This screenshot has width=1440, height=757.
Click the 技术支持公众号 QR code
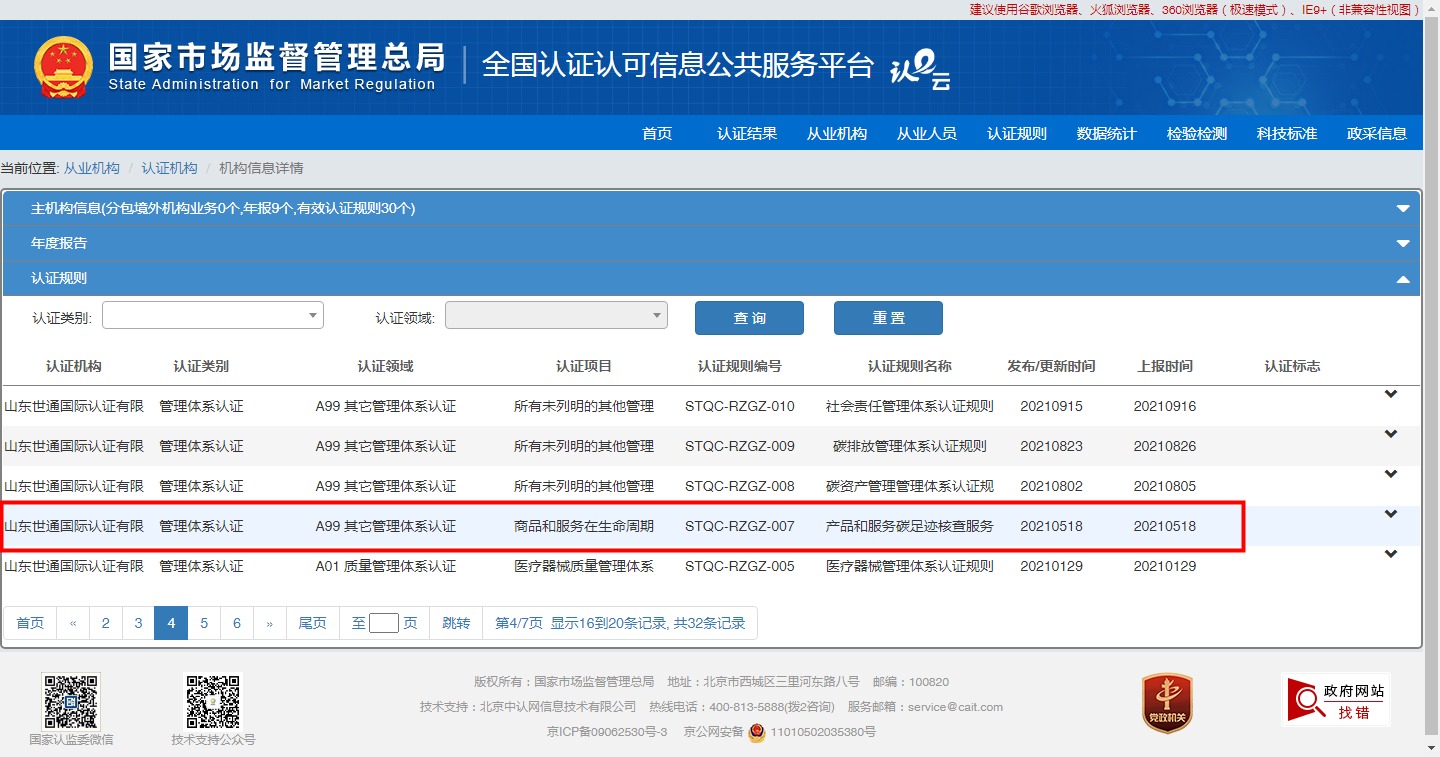[213, 701]
